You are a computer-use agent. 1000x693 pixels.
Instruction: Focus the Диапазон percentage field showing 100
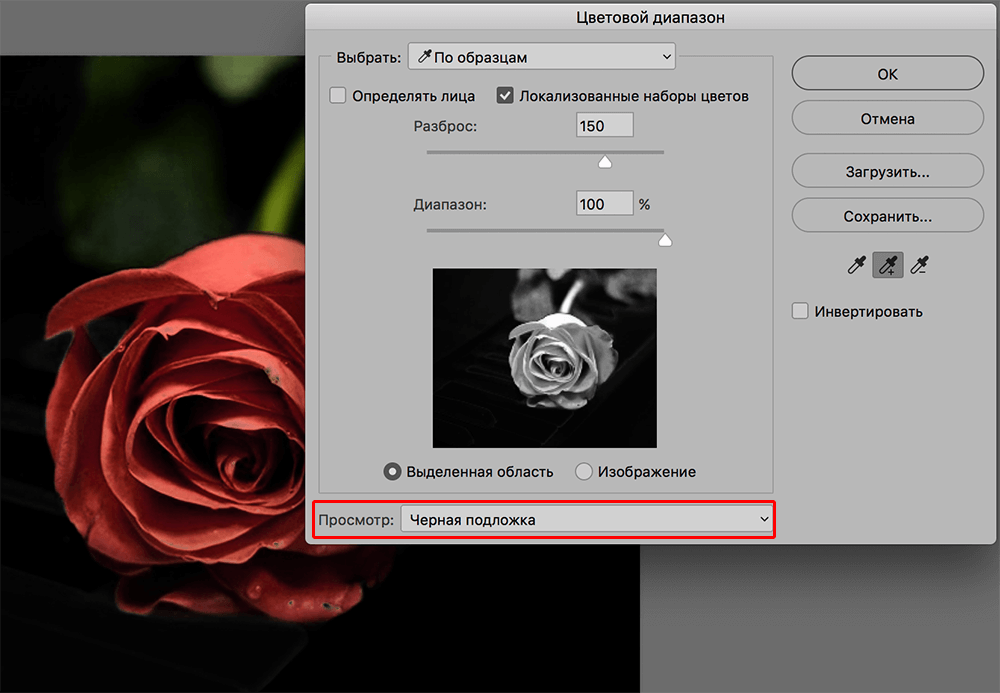(604, 203)
